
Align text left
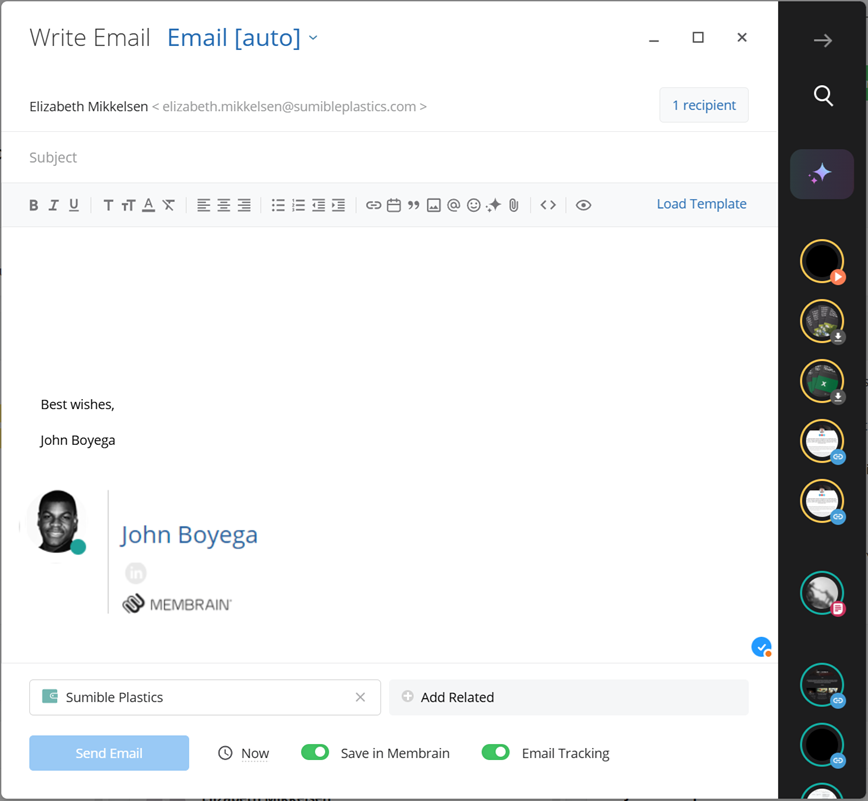(x=204, y=205)
